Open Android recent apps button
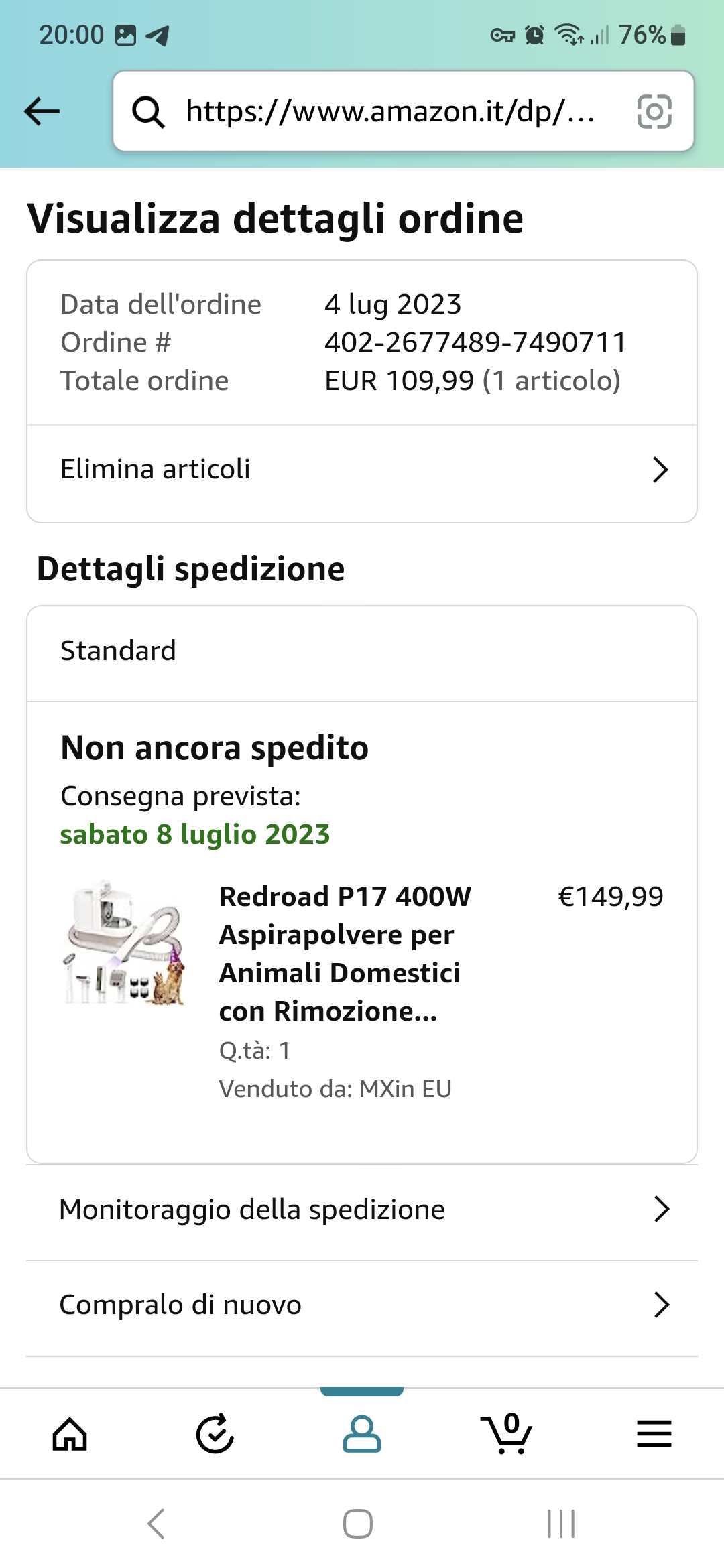 (x=561, y=1524)
